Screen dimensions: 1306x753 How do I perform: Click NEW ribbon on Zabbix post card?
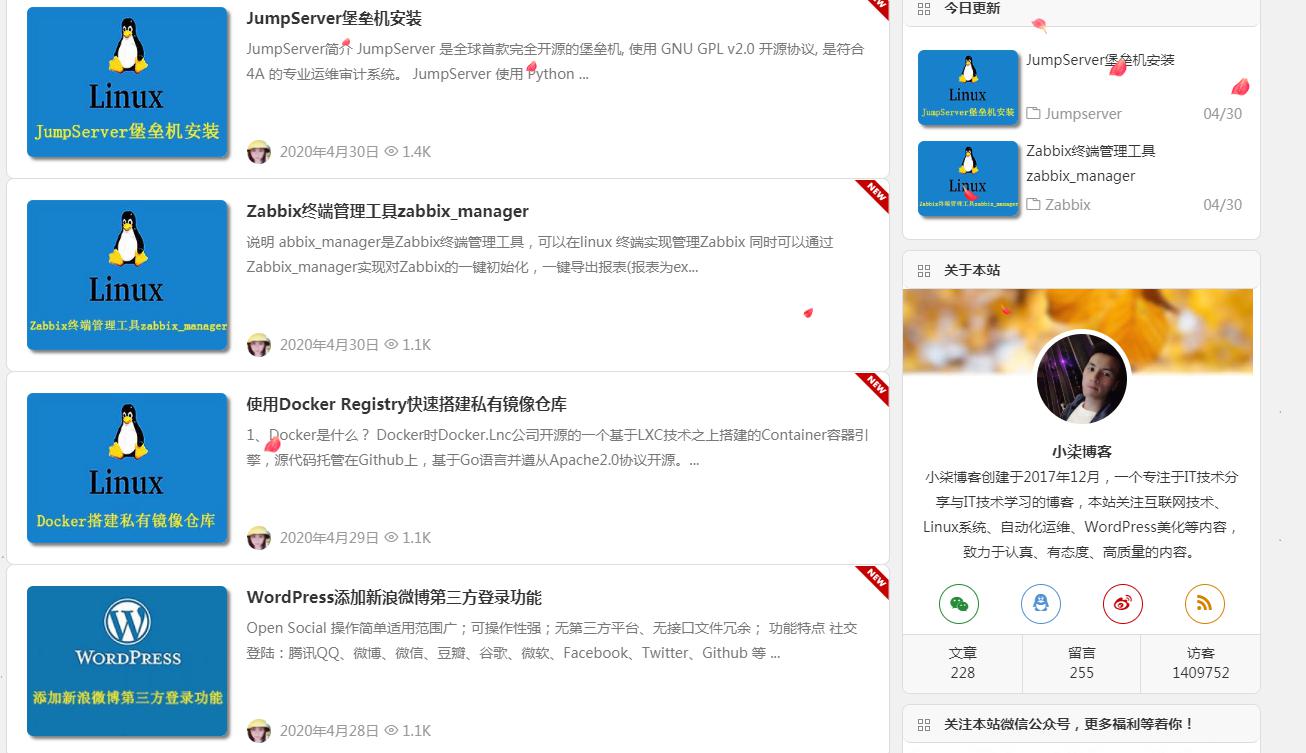873,195
